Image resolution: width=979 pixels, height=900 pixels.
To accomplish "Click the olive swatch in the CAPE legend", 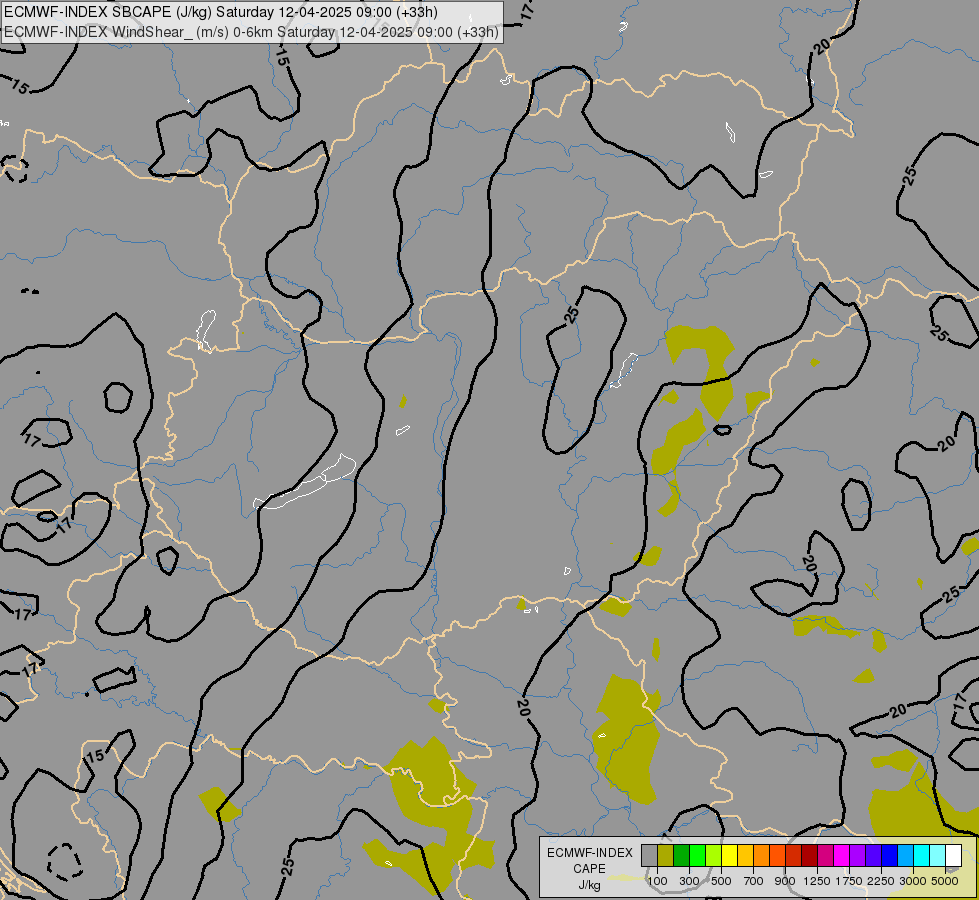I will 666,856.
